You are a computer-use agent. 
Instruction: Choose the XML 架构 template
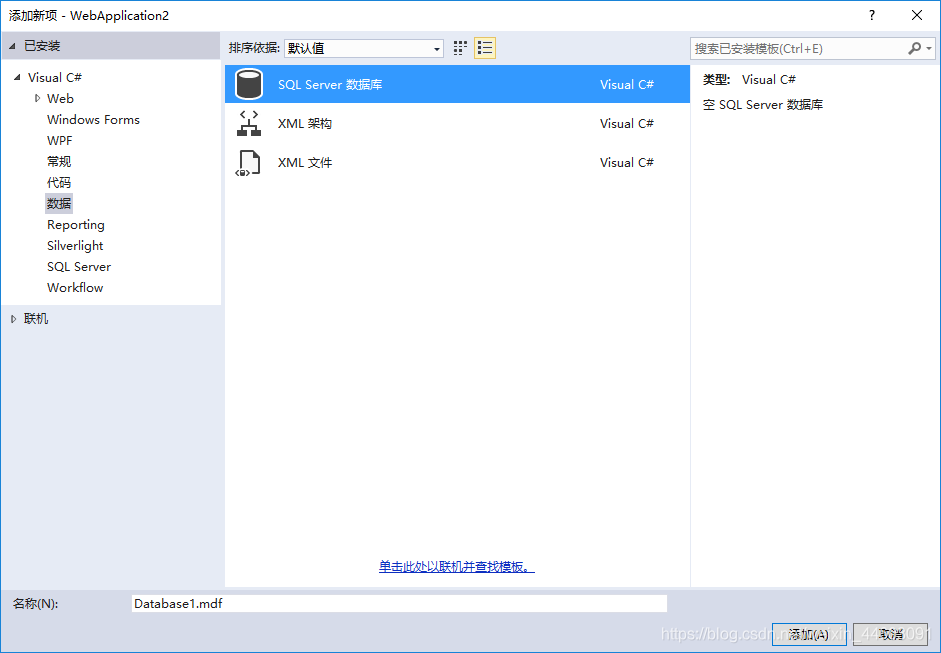pos(457,123)
